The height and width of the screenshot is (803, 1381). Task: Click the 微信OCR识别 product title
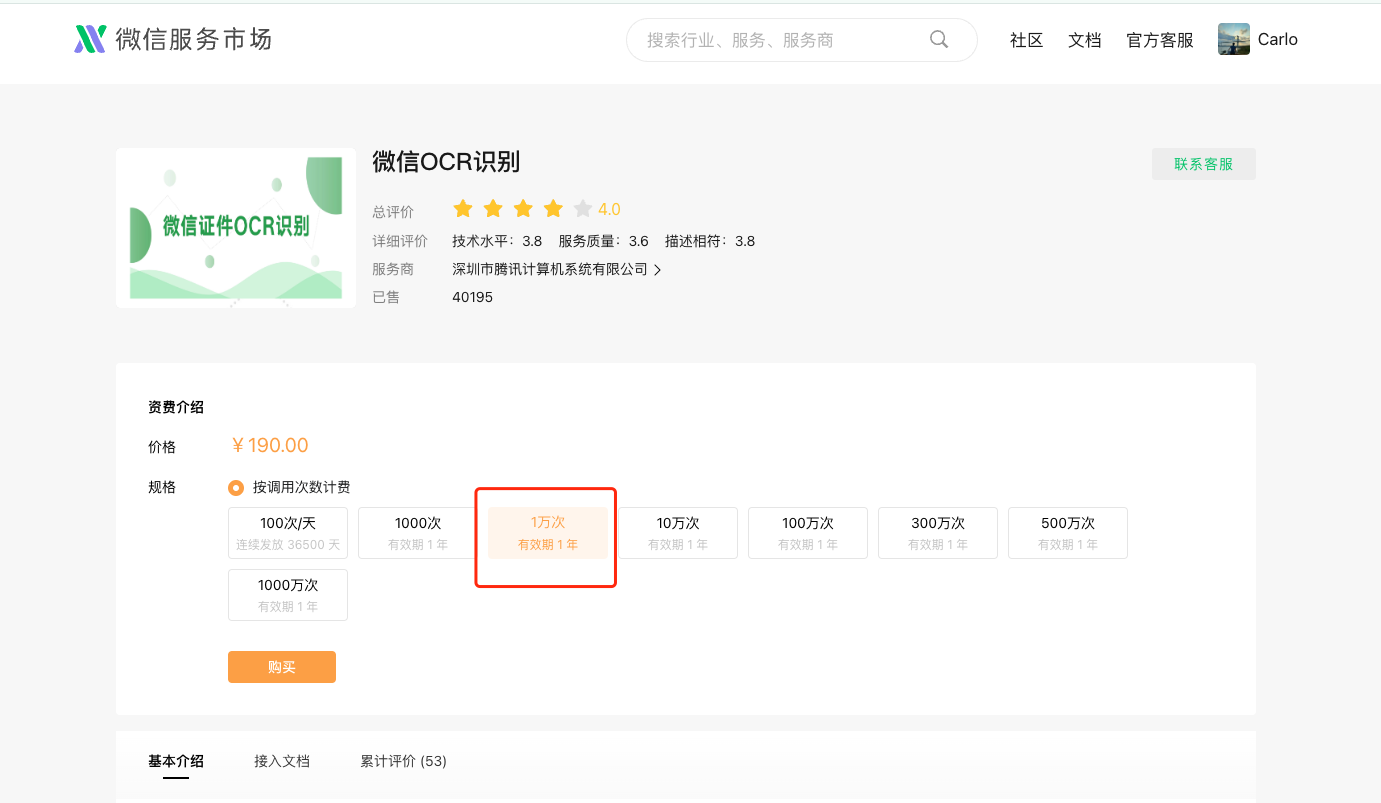pyautogui.click(x=446, y=162)
